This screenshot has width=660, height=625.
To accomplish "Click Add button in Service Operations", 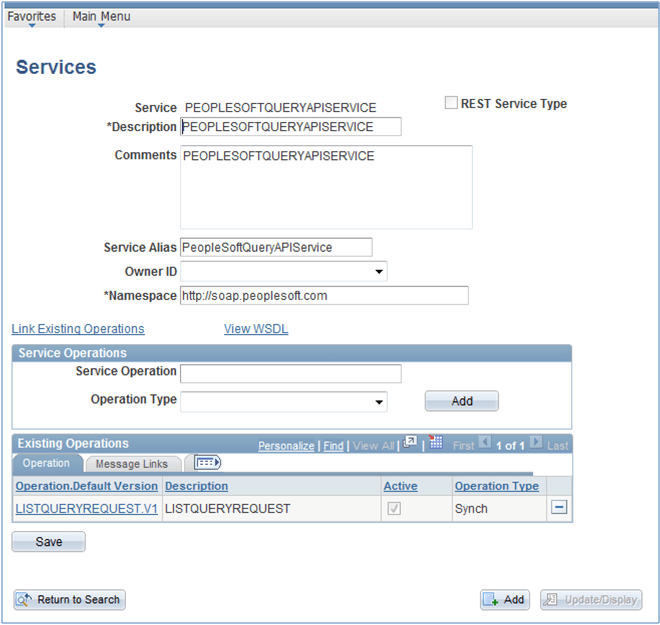I will click(x=462, y=401).
